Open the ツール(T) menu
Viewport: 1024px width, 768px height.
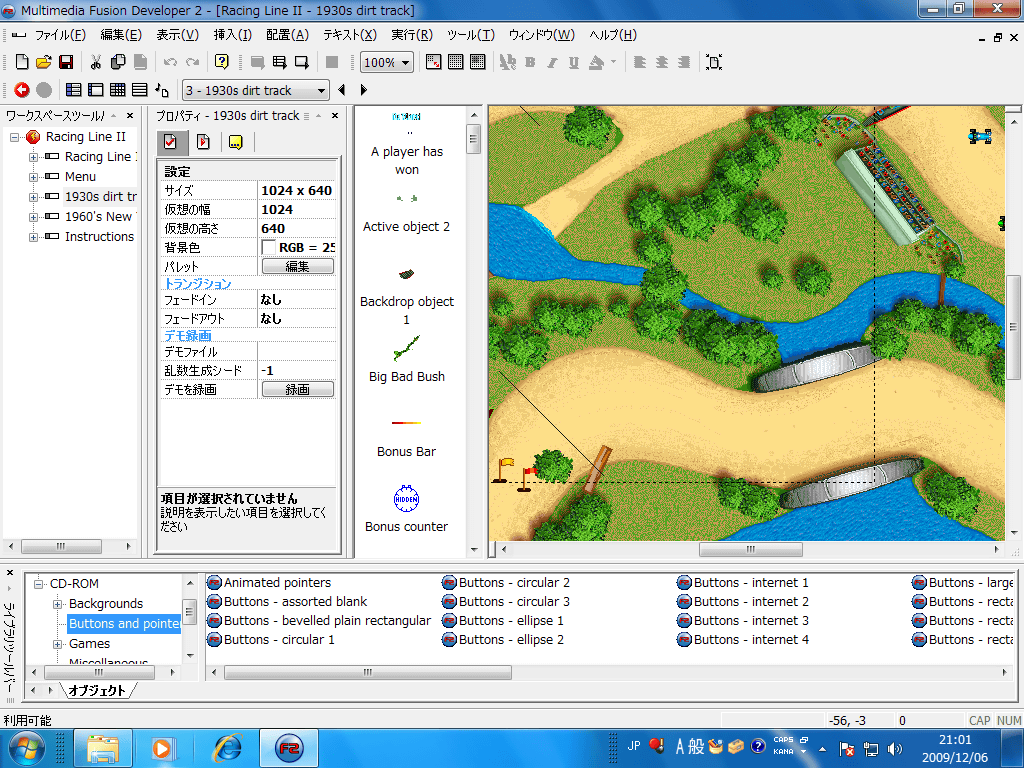tap(471, 35)
